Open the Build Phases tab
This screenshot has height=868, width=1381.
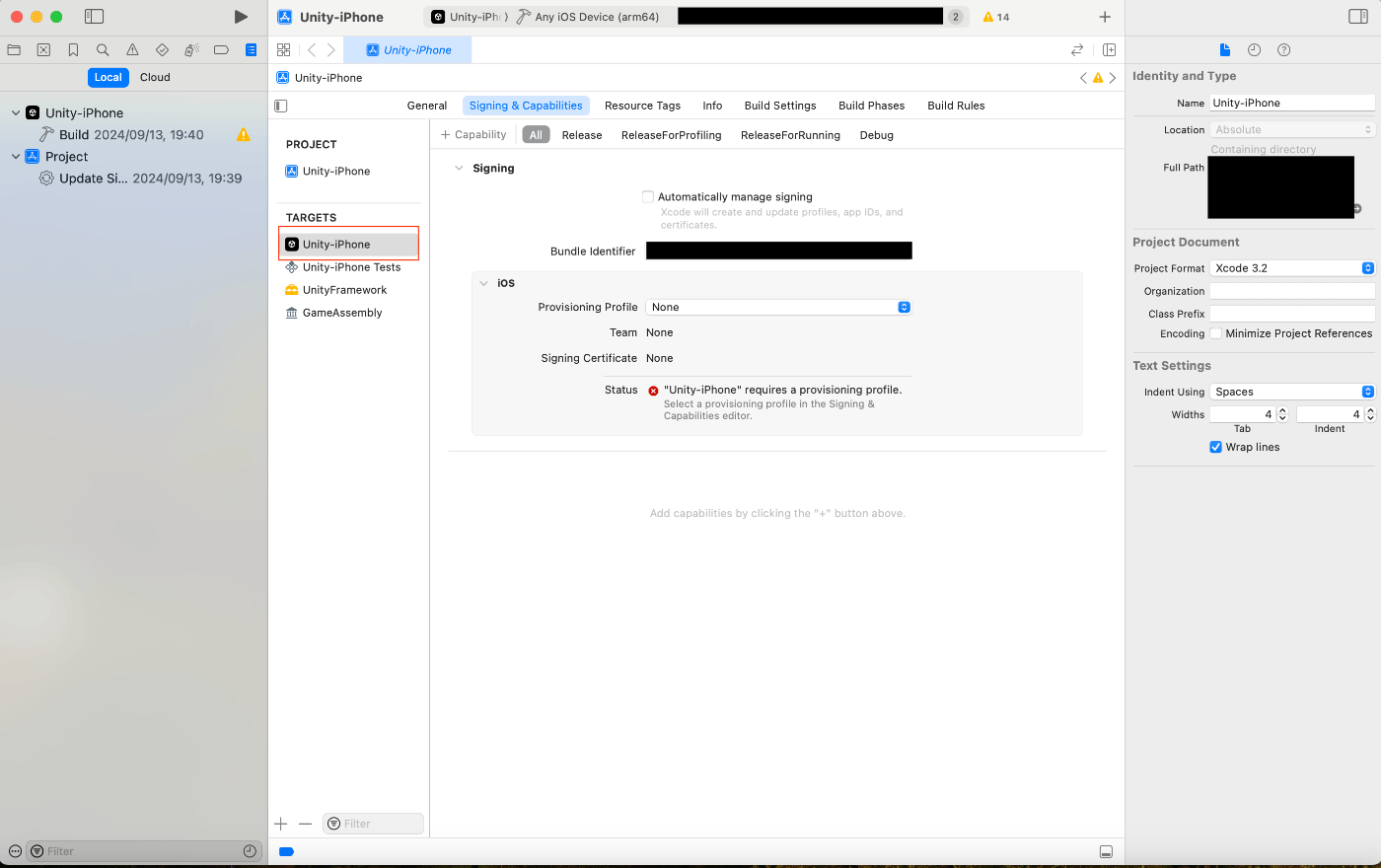pyautogui.click(x=871, y=106)
